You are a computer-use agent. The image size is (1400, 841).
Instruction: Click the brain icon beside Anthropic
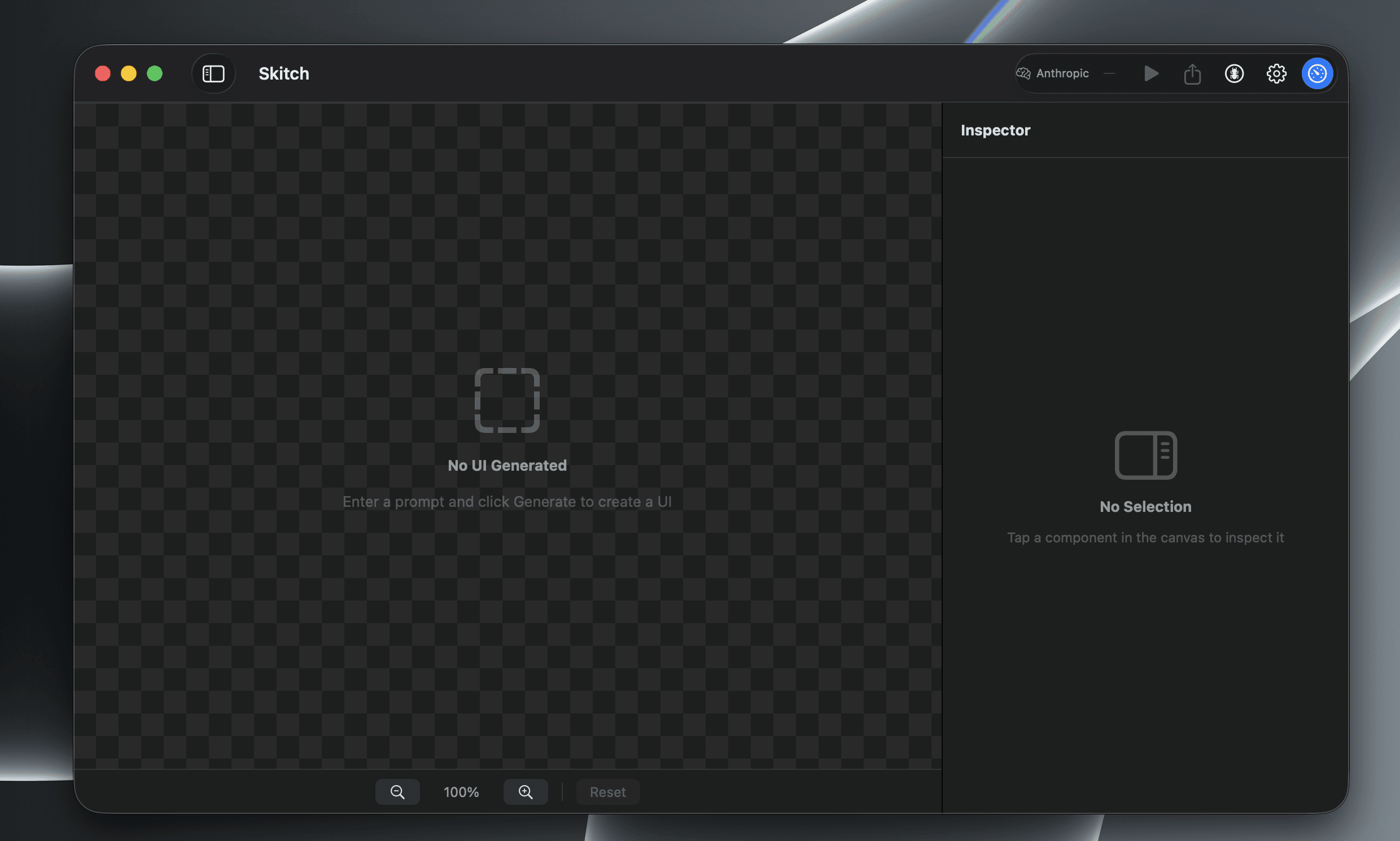tap(1023, 74)
